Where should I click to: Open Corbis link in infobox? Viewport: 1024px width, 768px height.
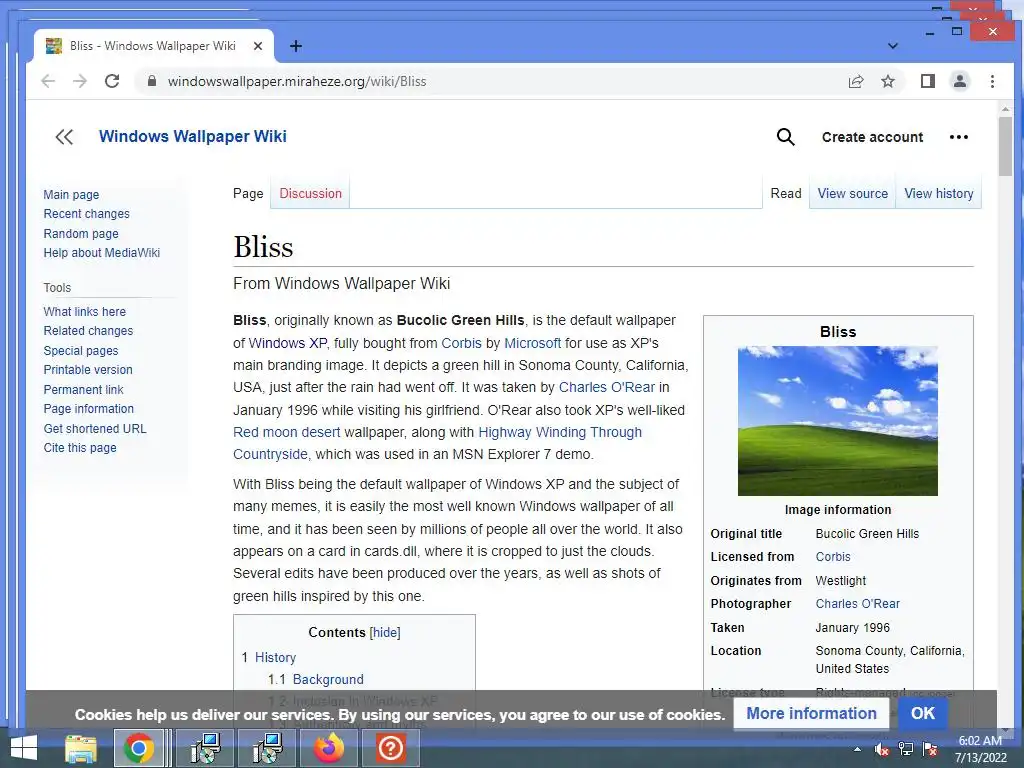833,557
